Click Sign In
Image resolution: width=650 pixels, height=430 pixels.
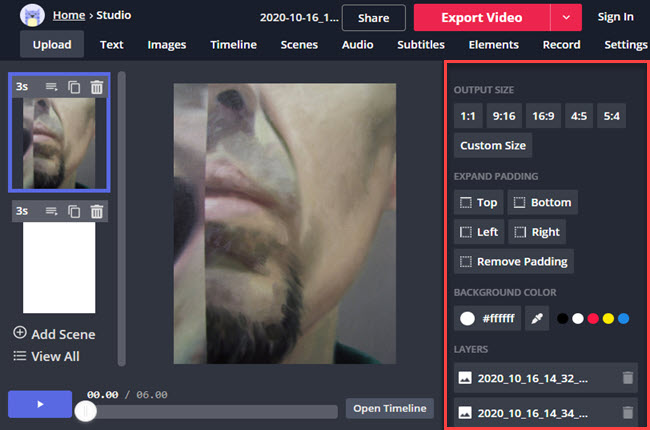(615, 17)
